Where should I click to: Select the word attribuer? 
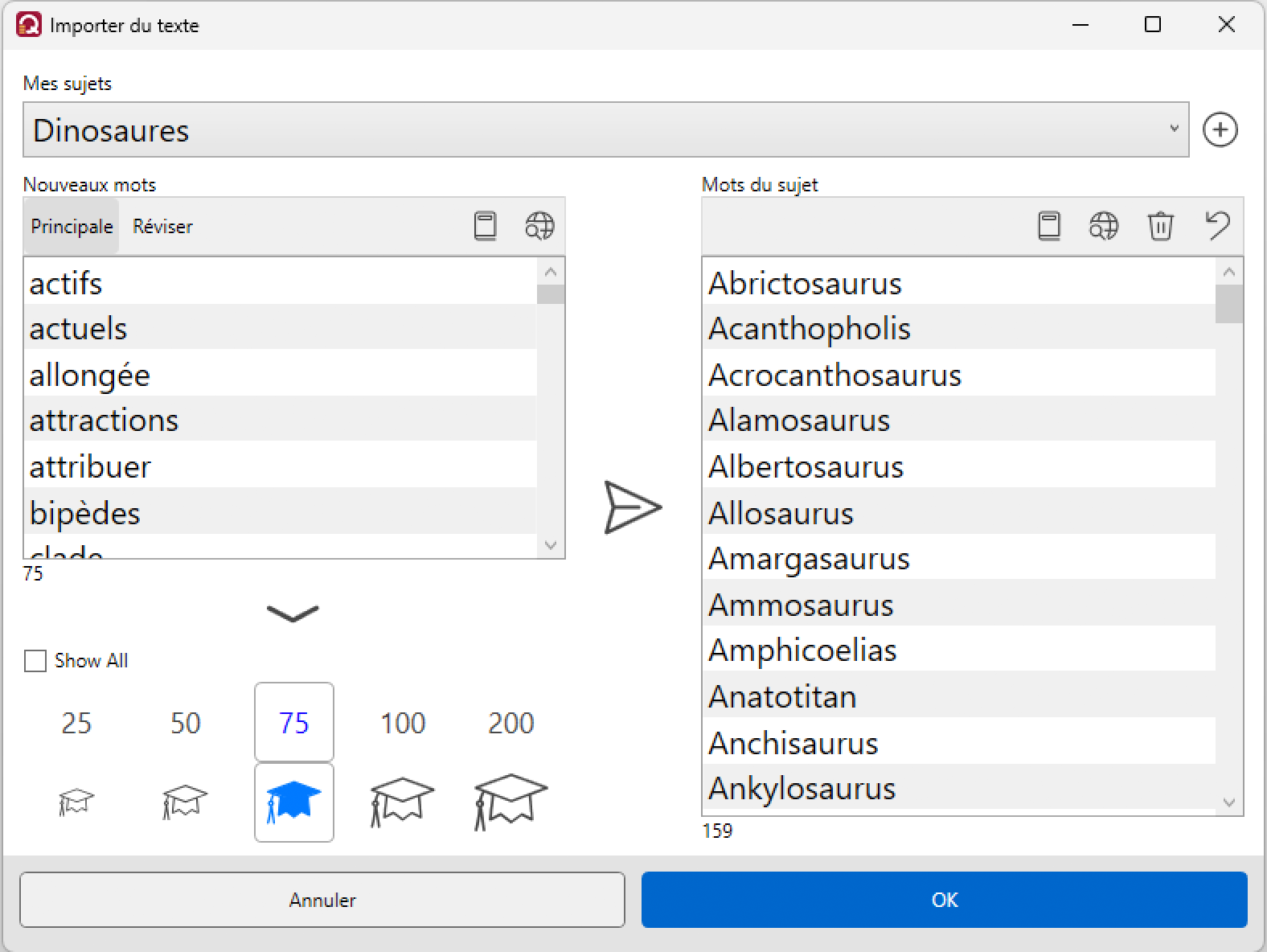[x=280, y=466]
